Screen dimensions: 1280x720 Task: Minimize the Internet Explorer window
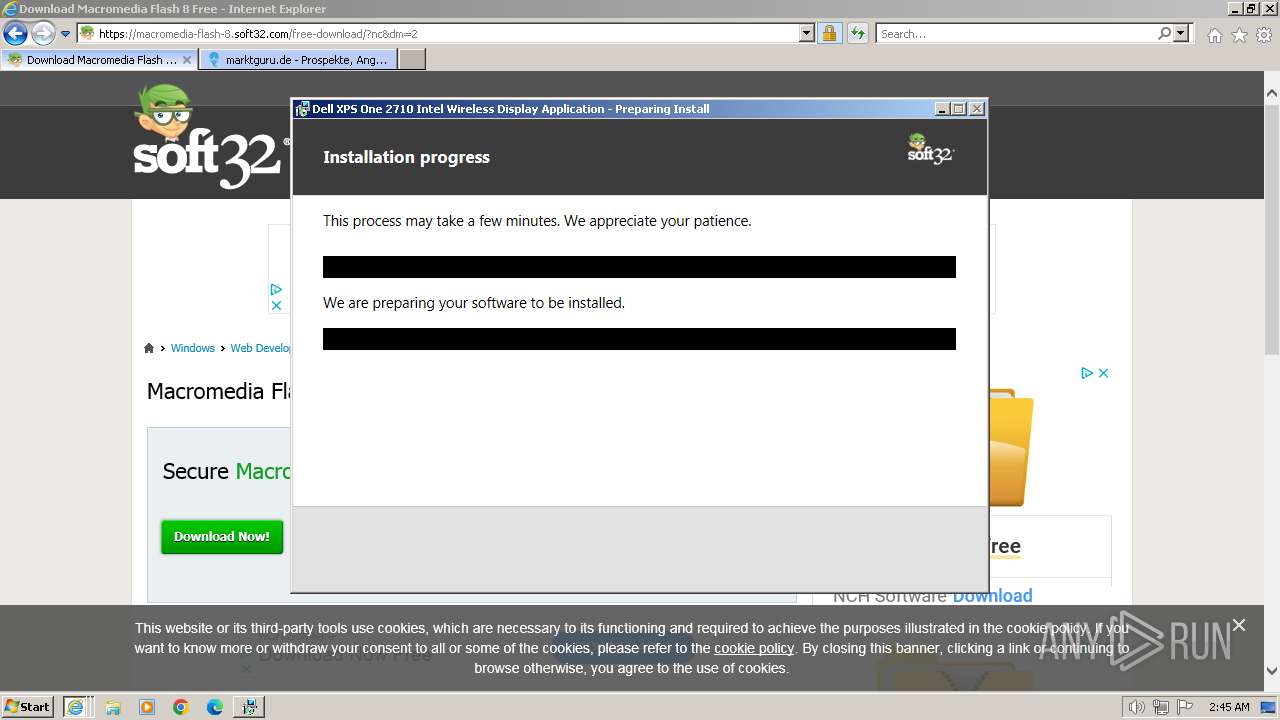click(1236, 9)
